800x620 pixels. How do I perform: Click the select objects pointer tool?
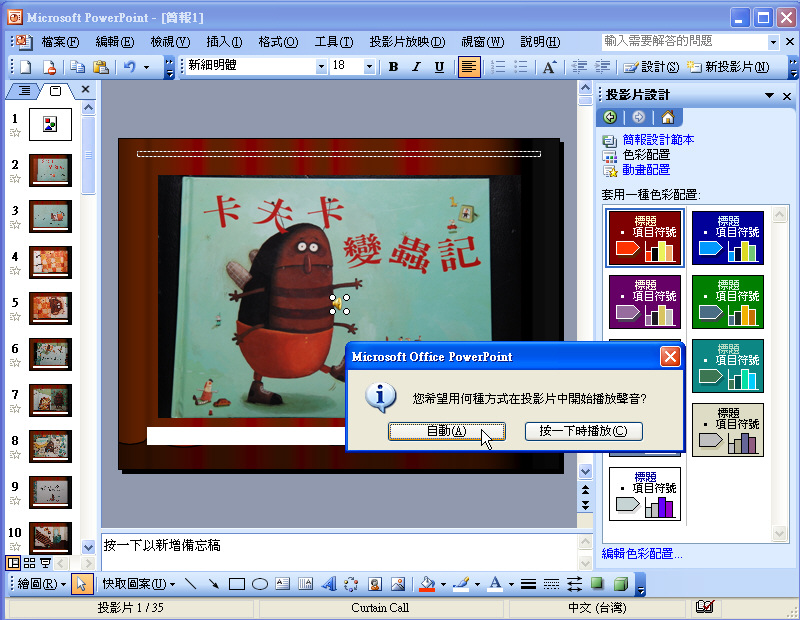(x=82, y=584)
